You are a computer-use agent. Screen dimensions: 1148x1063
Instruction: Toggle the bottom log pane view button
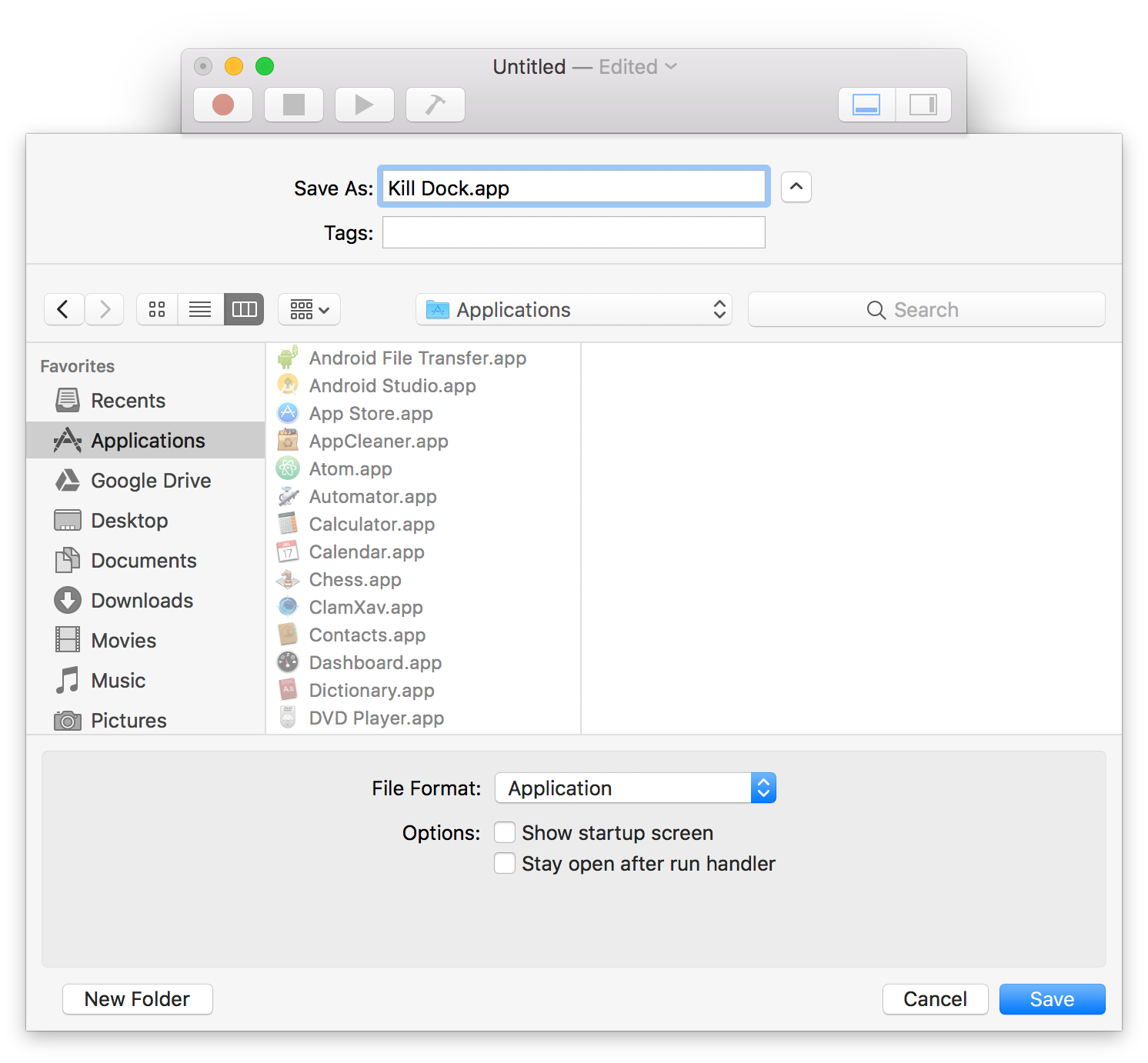point(866,105)
